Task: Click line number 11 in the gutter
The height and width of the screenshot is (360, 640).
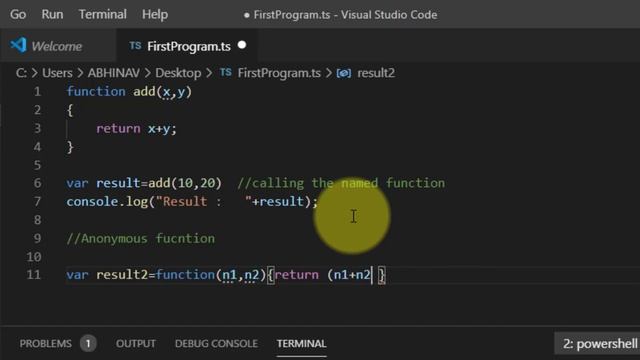Action: tap(33, 275)
